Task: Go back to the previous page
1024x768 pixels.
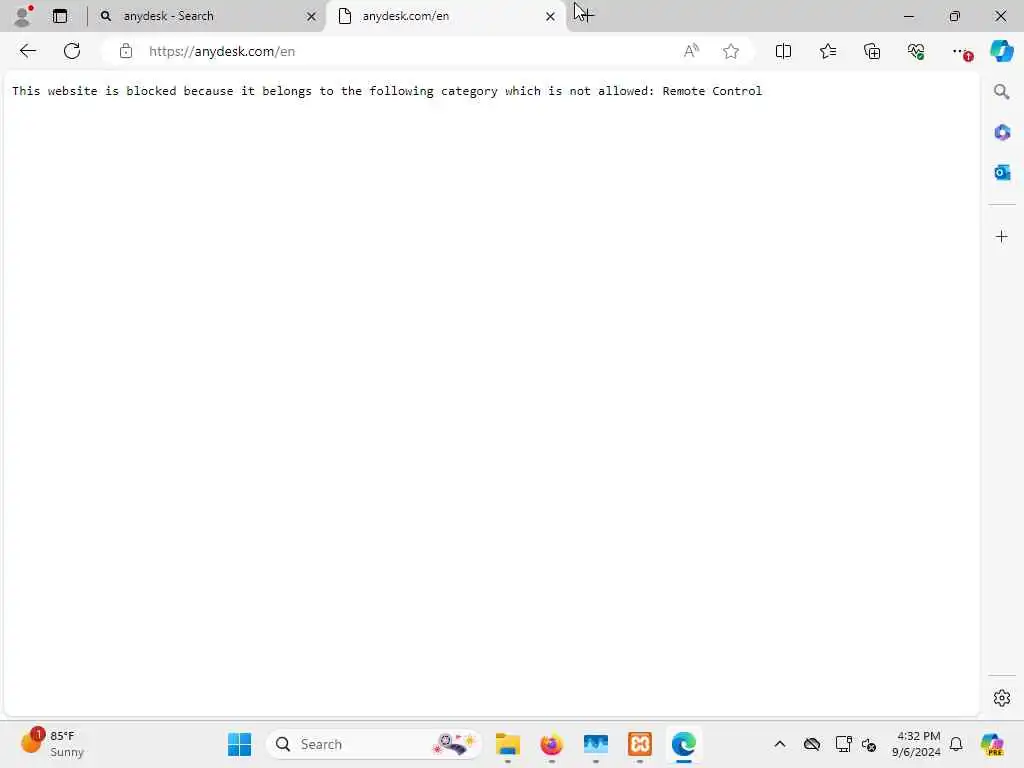Action: pos(27,51)
